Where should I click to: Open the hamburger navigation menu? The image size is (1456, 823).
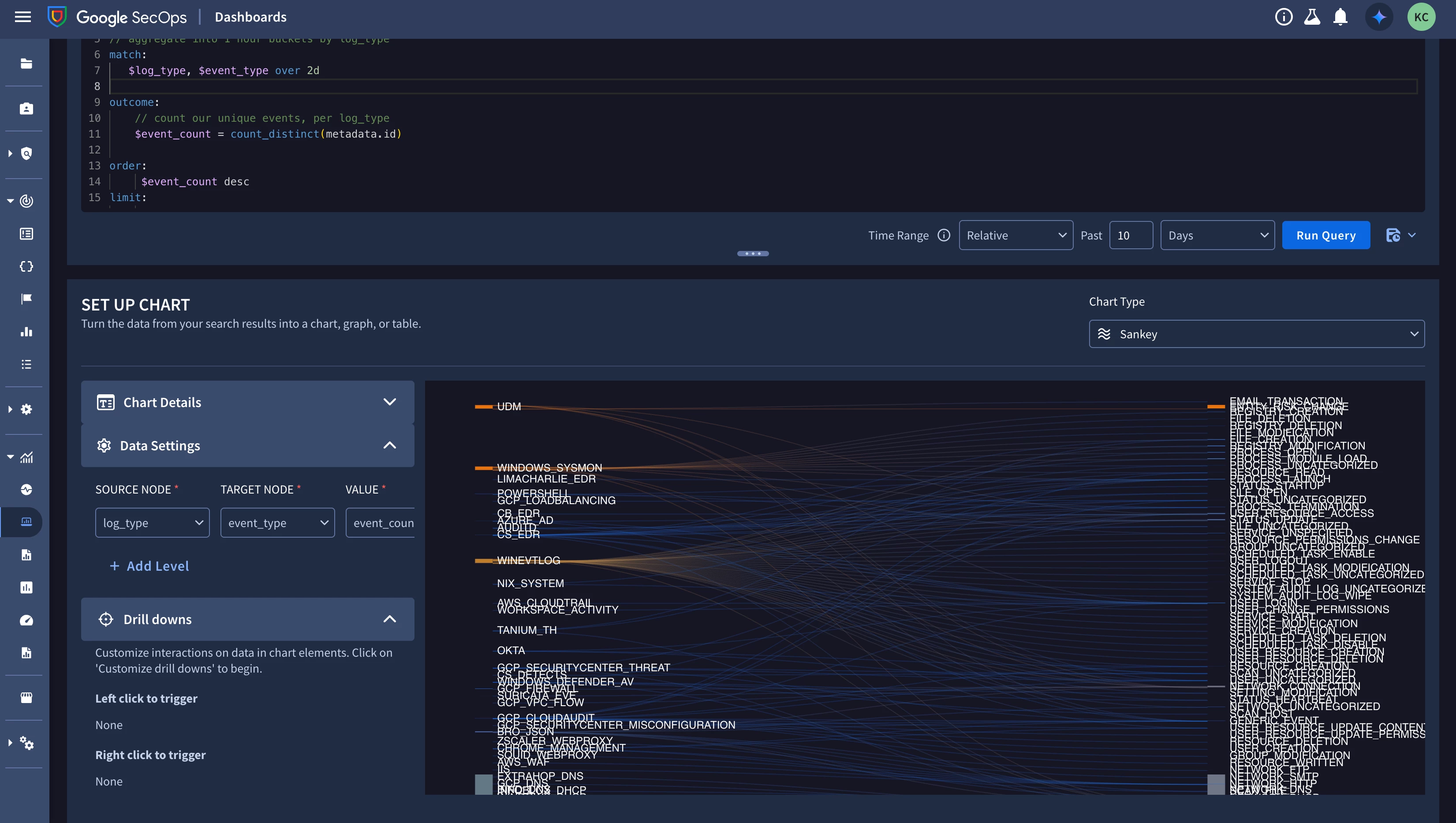click(22, 17)
